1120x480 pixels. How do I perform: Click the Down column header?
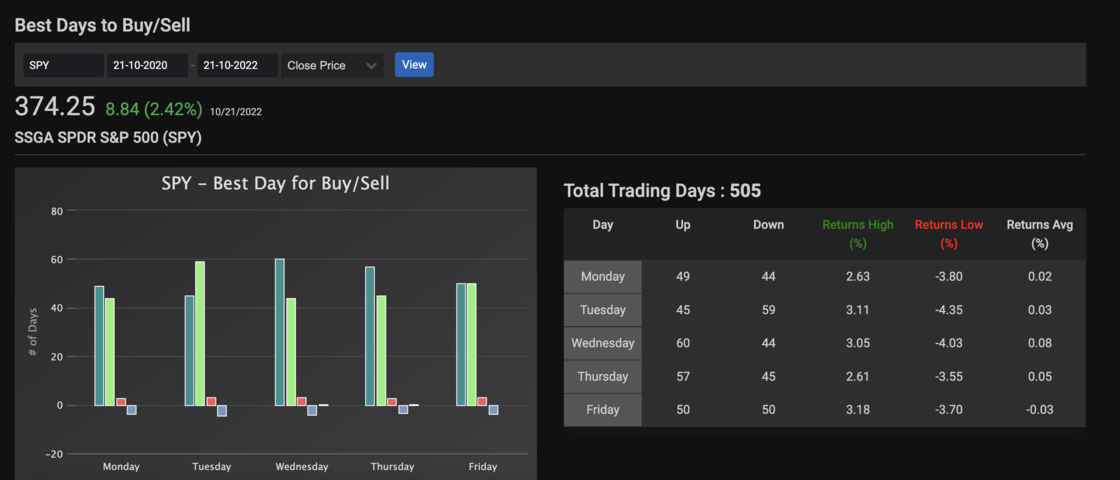(x=769, y=225)
